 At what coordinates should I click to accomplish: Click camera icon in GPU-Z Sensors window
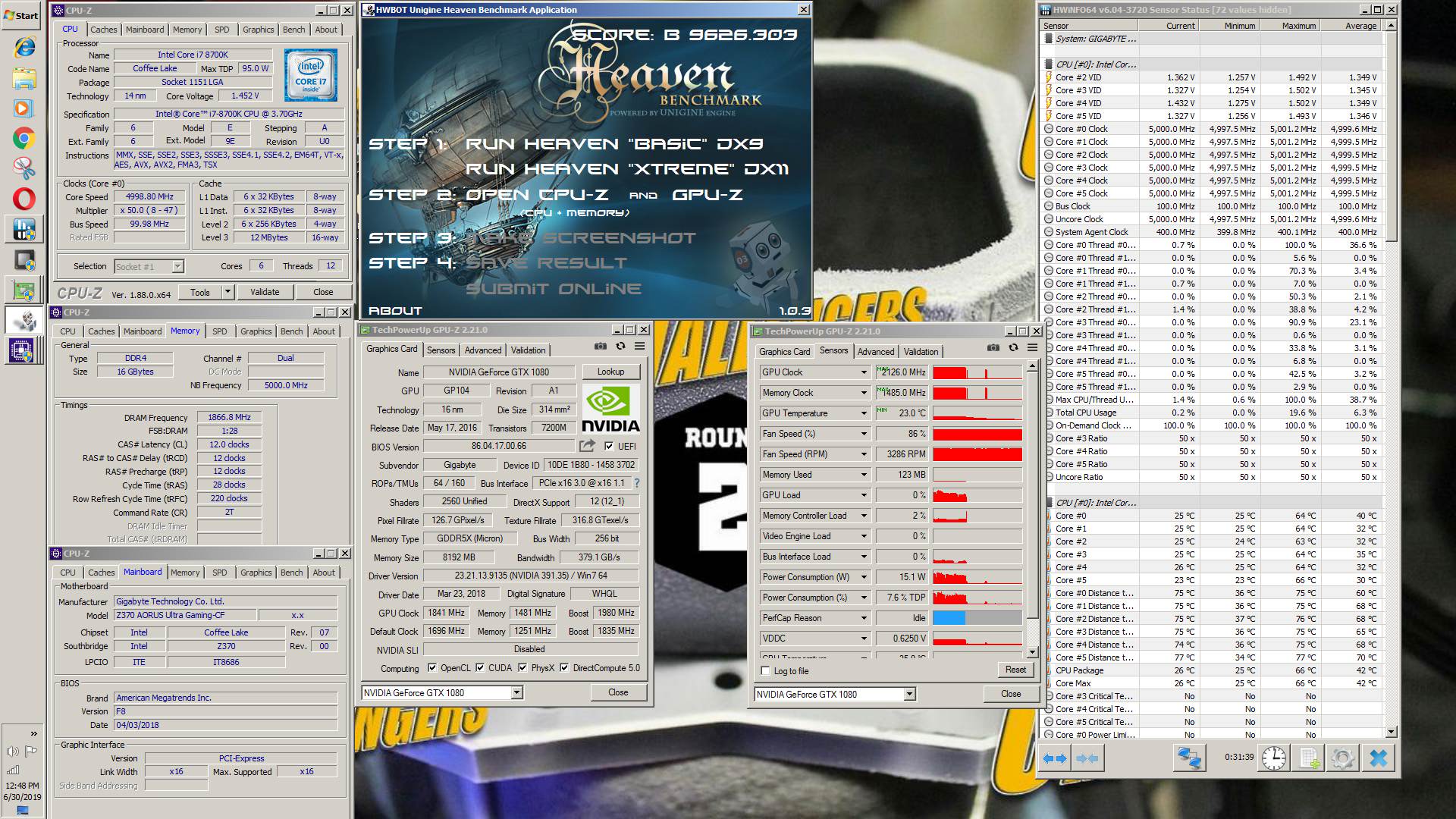click(x=993, y=348)
